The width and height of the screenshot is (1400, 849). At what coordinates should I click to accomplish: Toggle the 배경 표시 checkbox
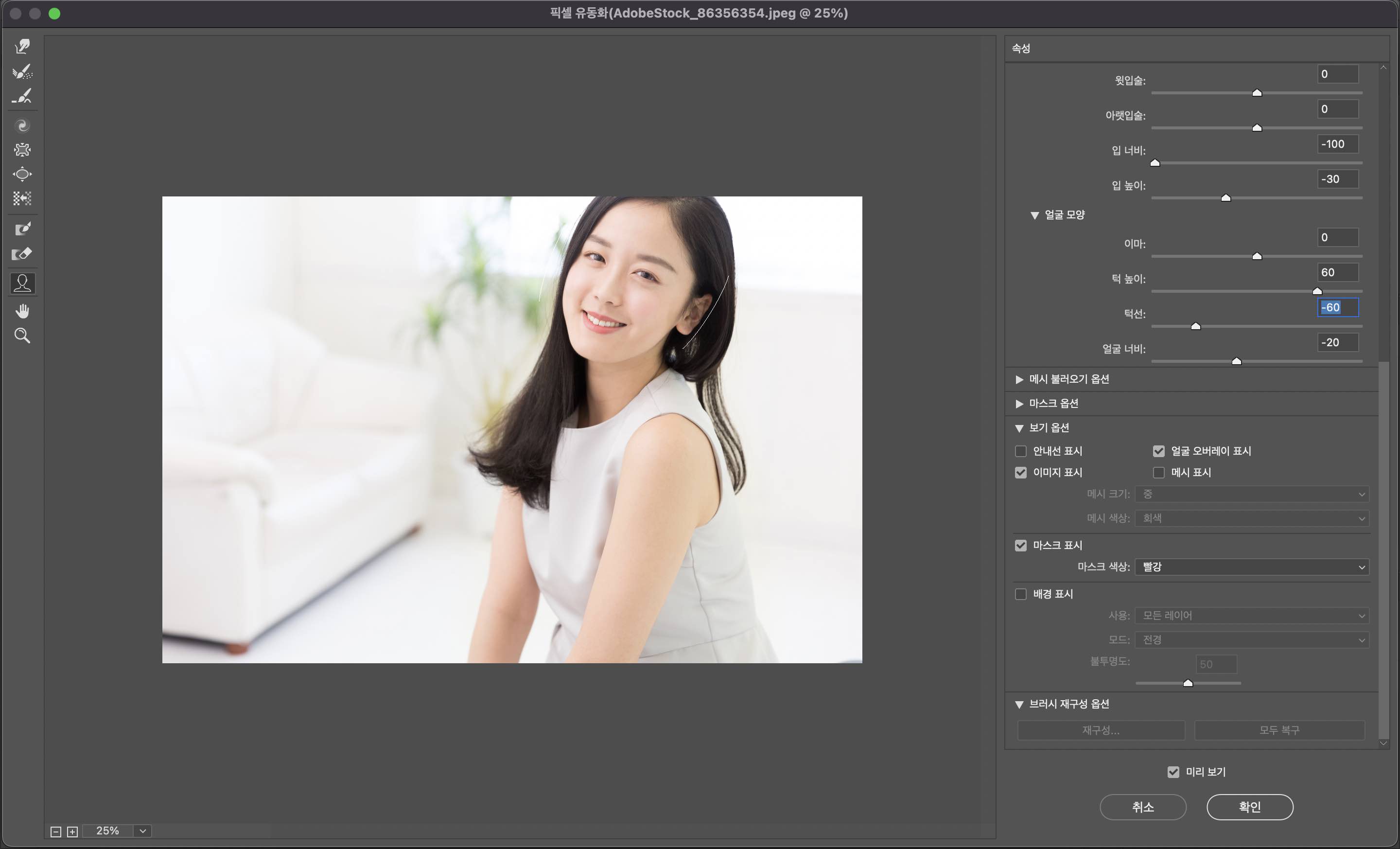tap(1020, 594)
